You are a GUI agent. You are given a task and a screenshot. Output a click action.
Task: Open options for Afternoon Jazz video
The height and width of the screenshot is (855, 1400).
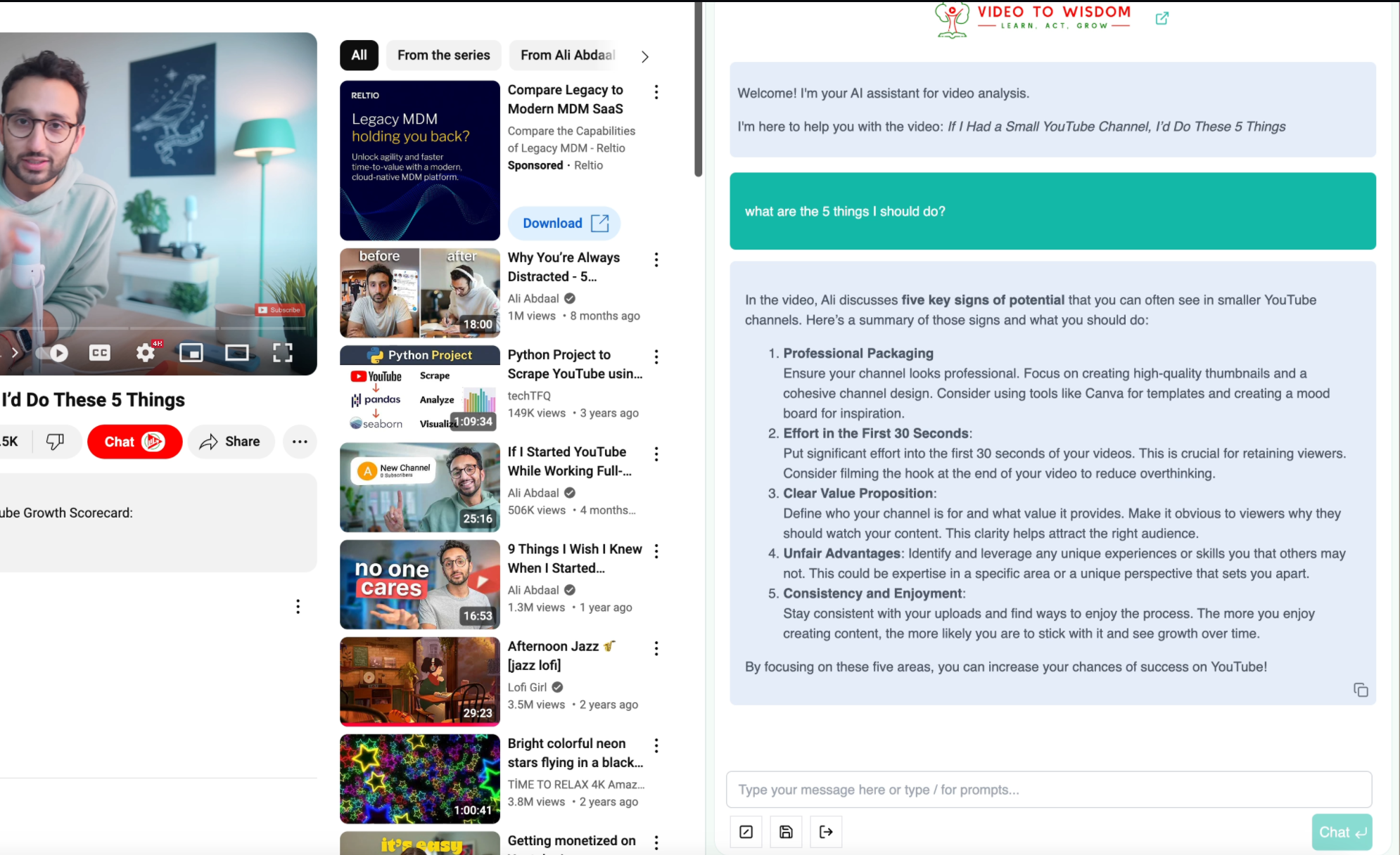point(656,648)
